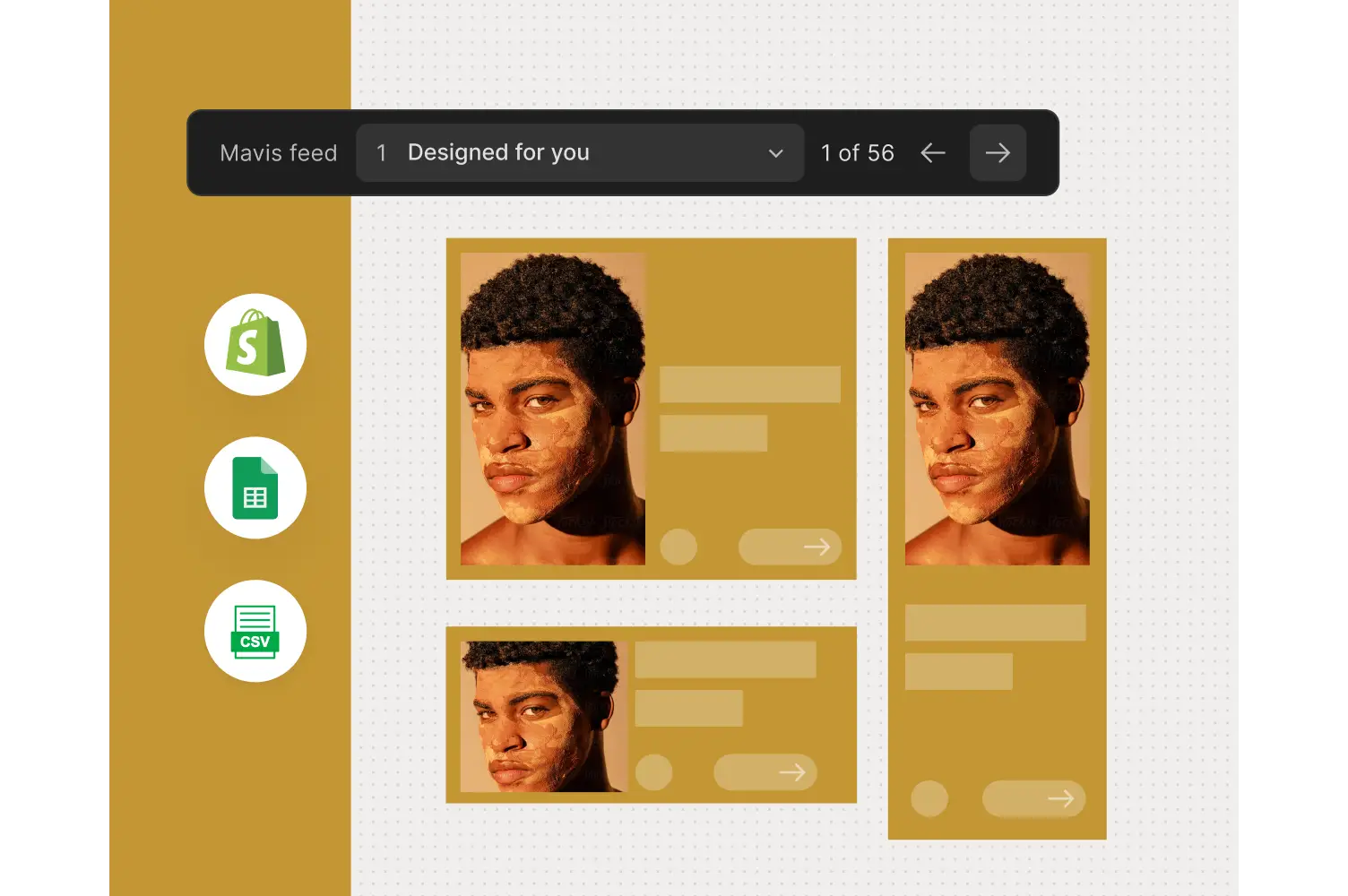Expand the dropdown chevron arrow
Viewport: 1348px width, 896px height.
click(x=776, y=154)
